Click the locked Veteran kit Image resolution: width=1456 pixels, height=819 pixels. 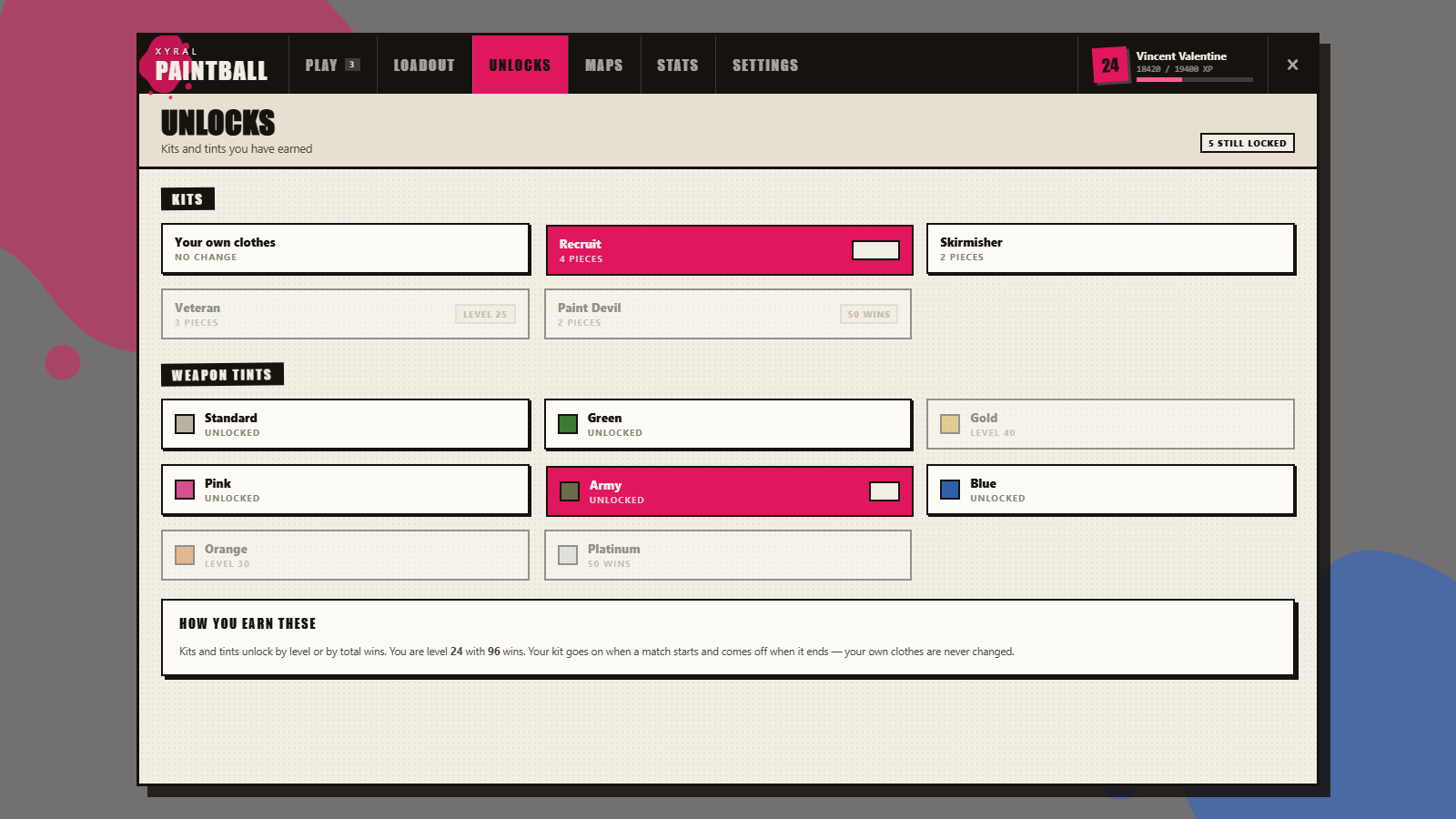[x=345, y=314]
